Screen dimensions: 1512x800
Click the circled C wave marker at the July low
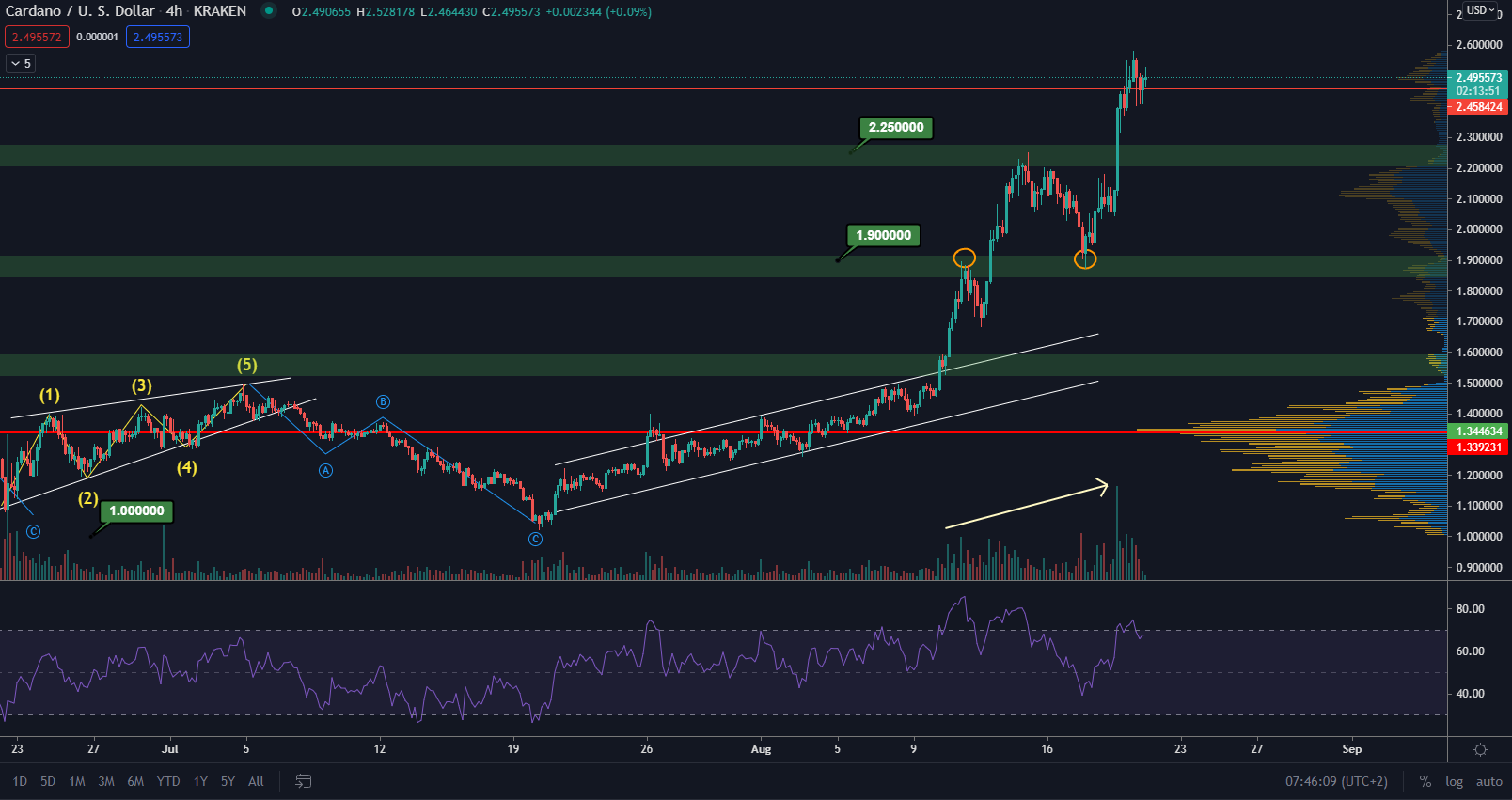tap(535, 539)
